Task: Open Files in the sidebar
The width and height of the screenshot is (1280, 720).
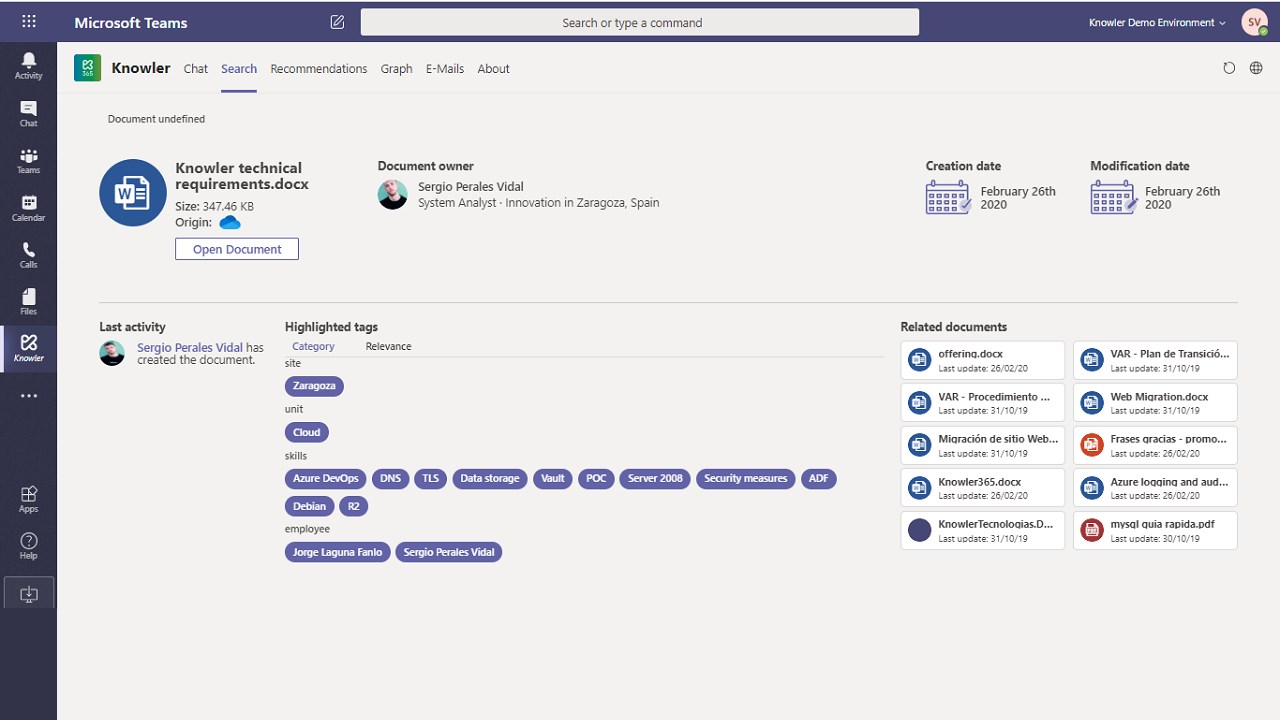Action: (x=28, y=302)
